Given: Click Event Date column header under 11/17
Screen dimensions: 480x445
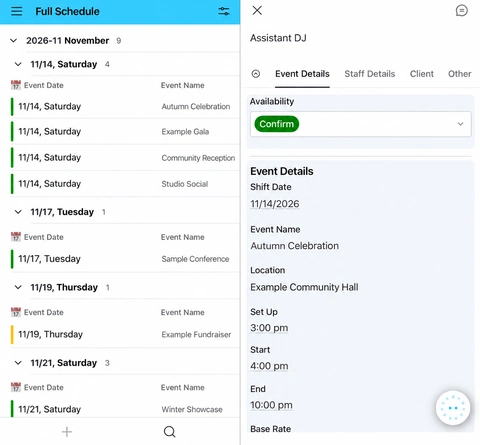Looking at the screenshot, I should (44, 237).
